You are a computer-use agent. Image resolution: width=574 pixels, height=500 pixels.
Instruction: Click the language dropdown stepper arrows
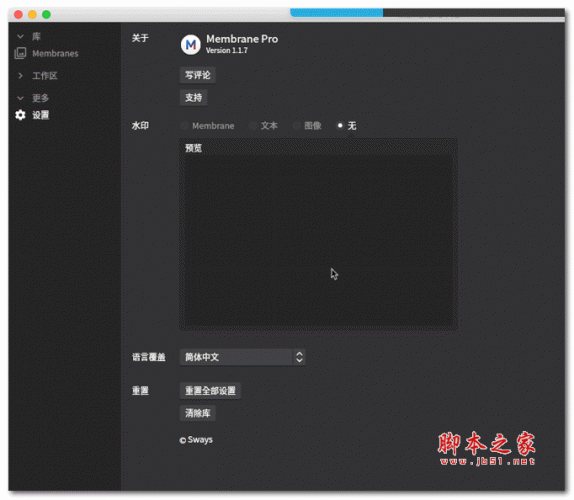pos(299,357)
